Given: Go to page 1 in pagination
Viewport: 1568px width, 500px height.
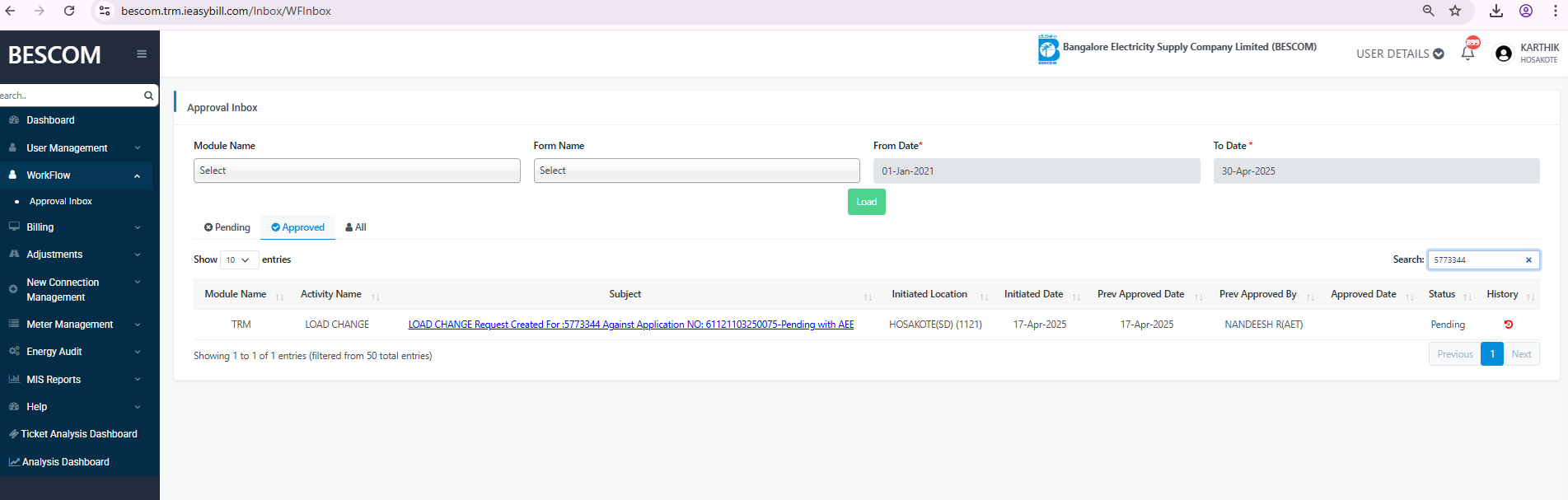Looking at the screenshot, I should (x=1492, y=354).
